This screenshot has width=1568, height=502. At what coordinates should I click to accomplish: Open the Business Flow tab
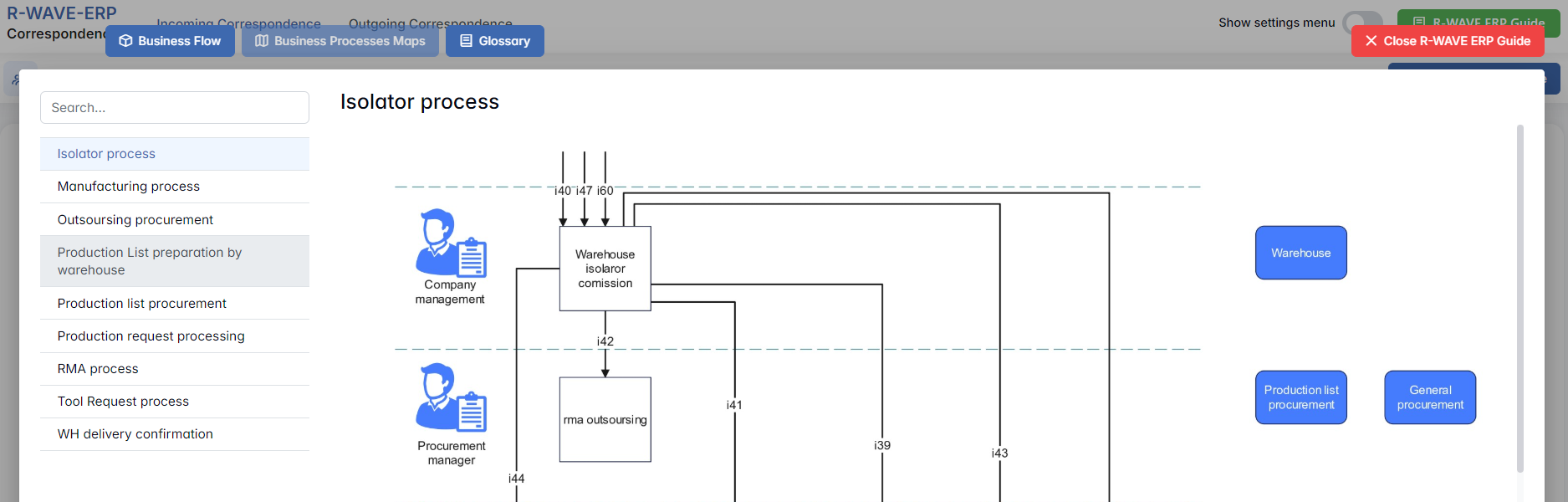170,41
